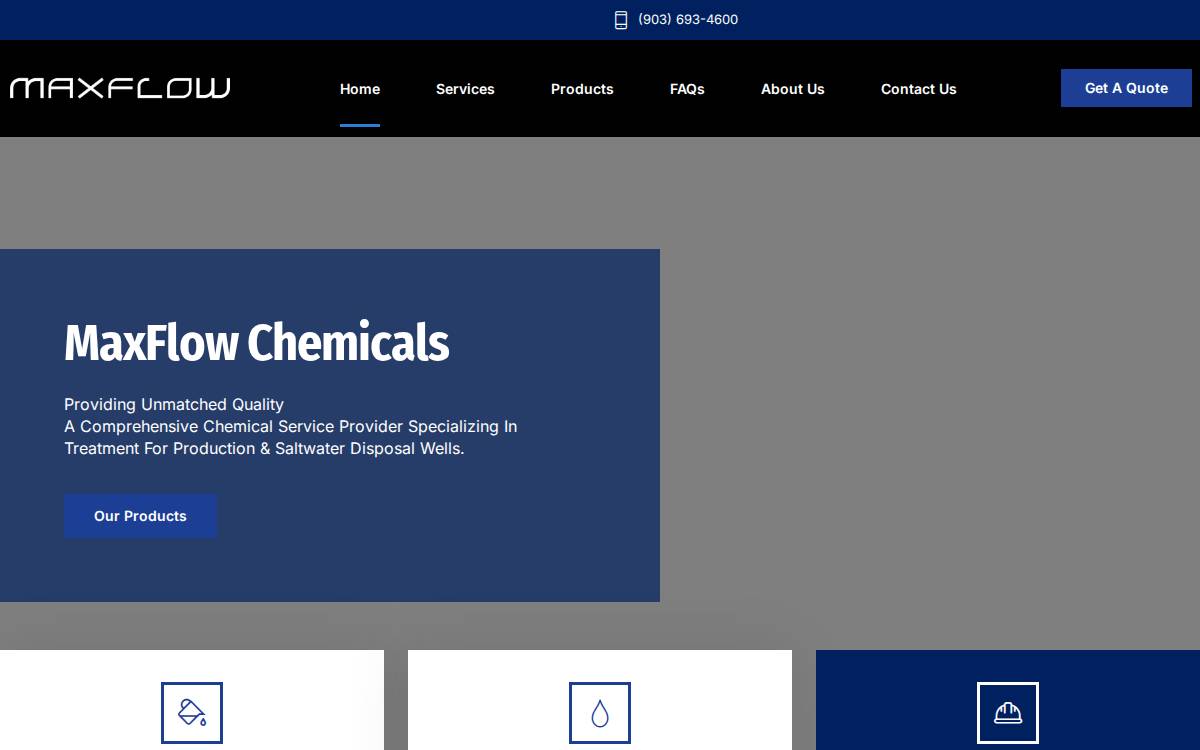This screenshot has height=750, width=1200.
Task: Click the text "Providing Unmatched Quality"
Action: [x=174, y=404]
